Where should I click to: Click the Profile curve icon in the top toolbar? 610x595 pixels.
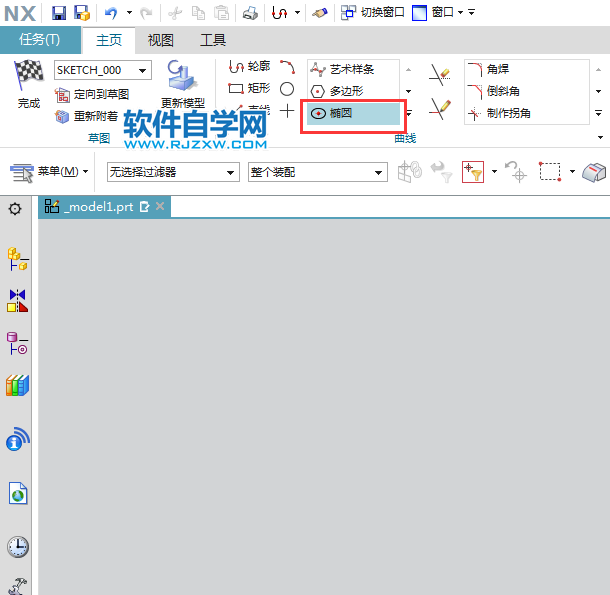pyautogui.click(x=279, y=13)
